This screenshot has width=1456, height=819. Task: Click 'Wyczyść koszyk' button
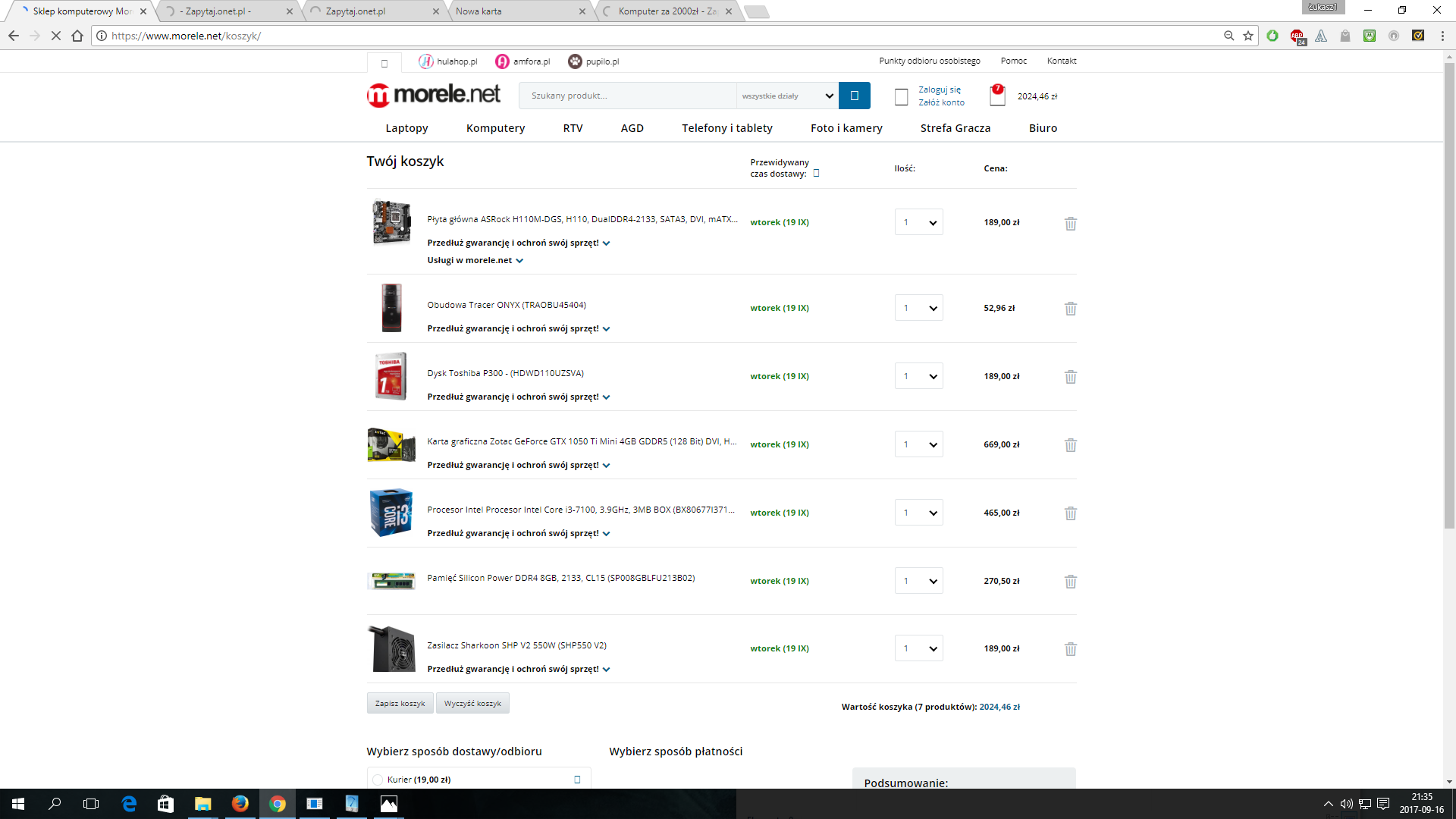[x=472, y=703]
